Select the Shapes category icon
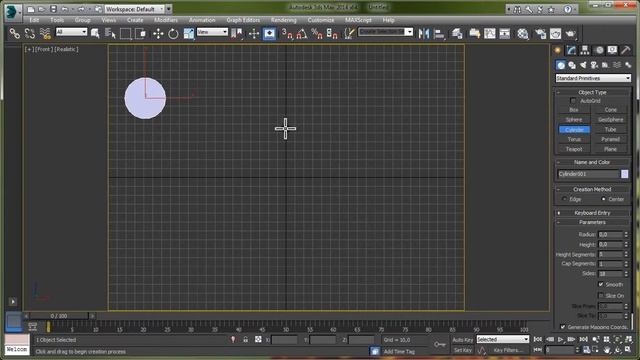 tap(572, 65)
